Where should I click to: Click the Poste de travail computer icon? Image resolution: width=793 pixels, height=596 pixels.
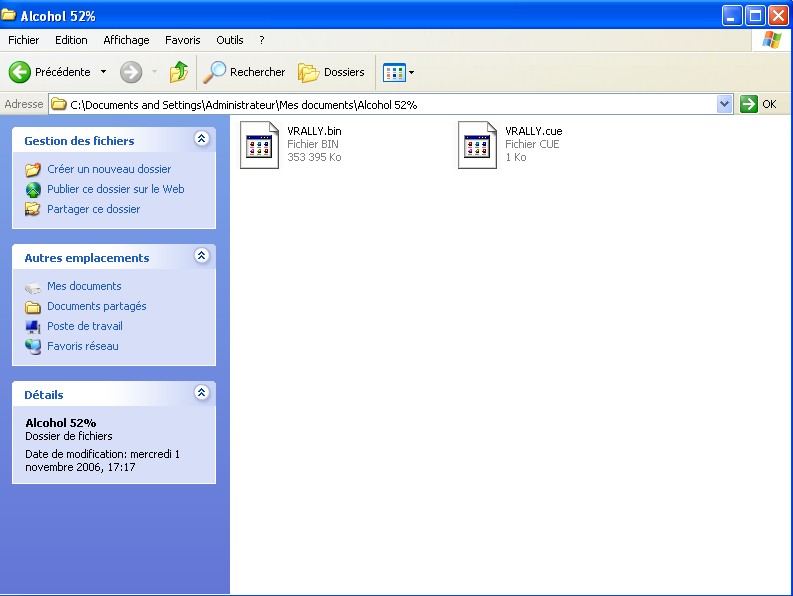pyautogui.click(x=33, y=327)
